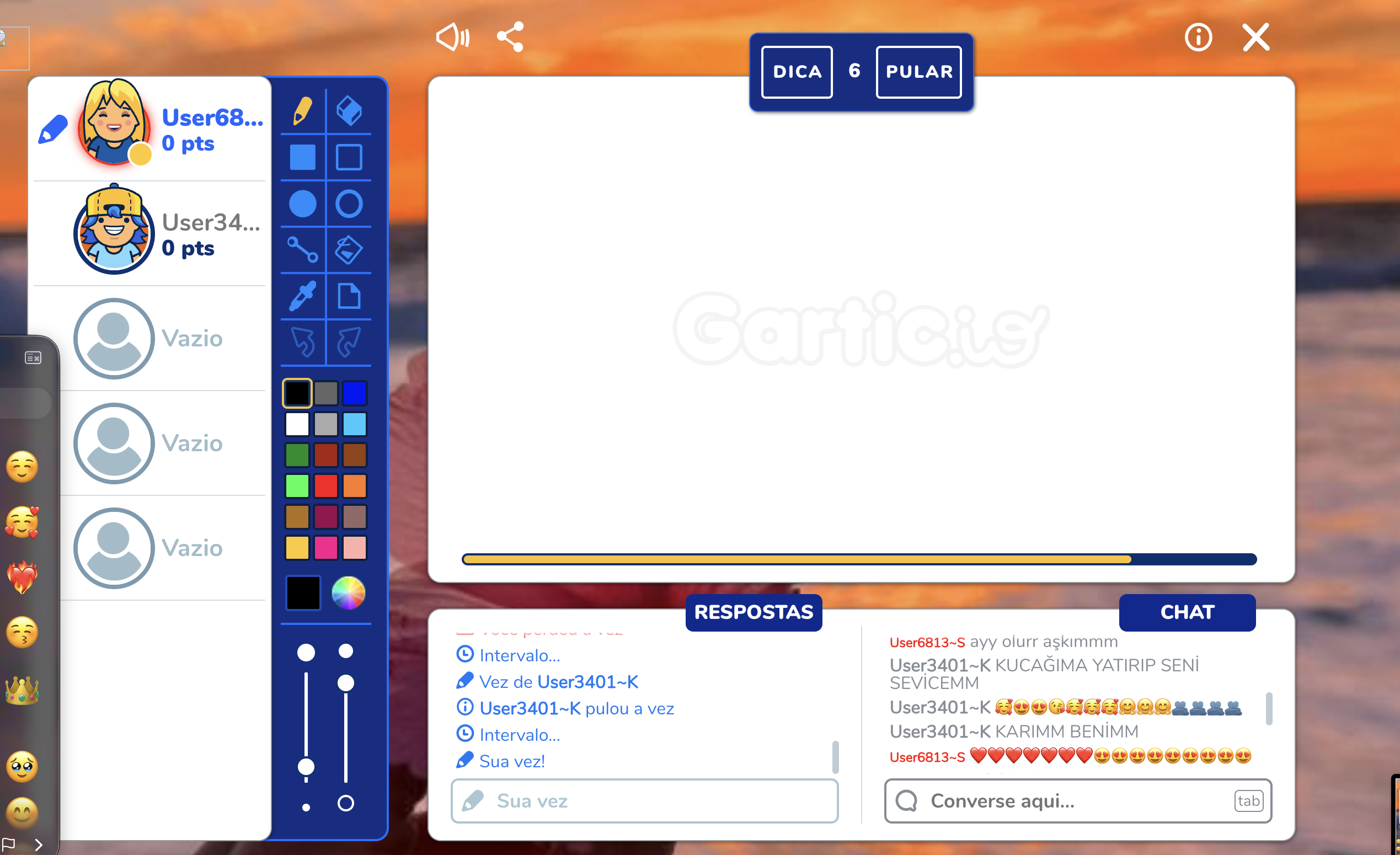Insert the crown emoji from emoji panel
The width and height of the screenshot is (1400, 855).
[x=22, y=691]
